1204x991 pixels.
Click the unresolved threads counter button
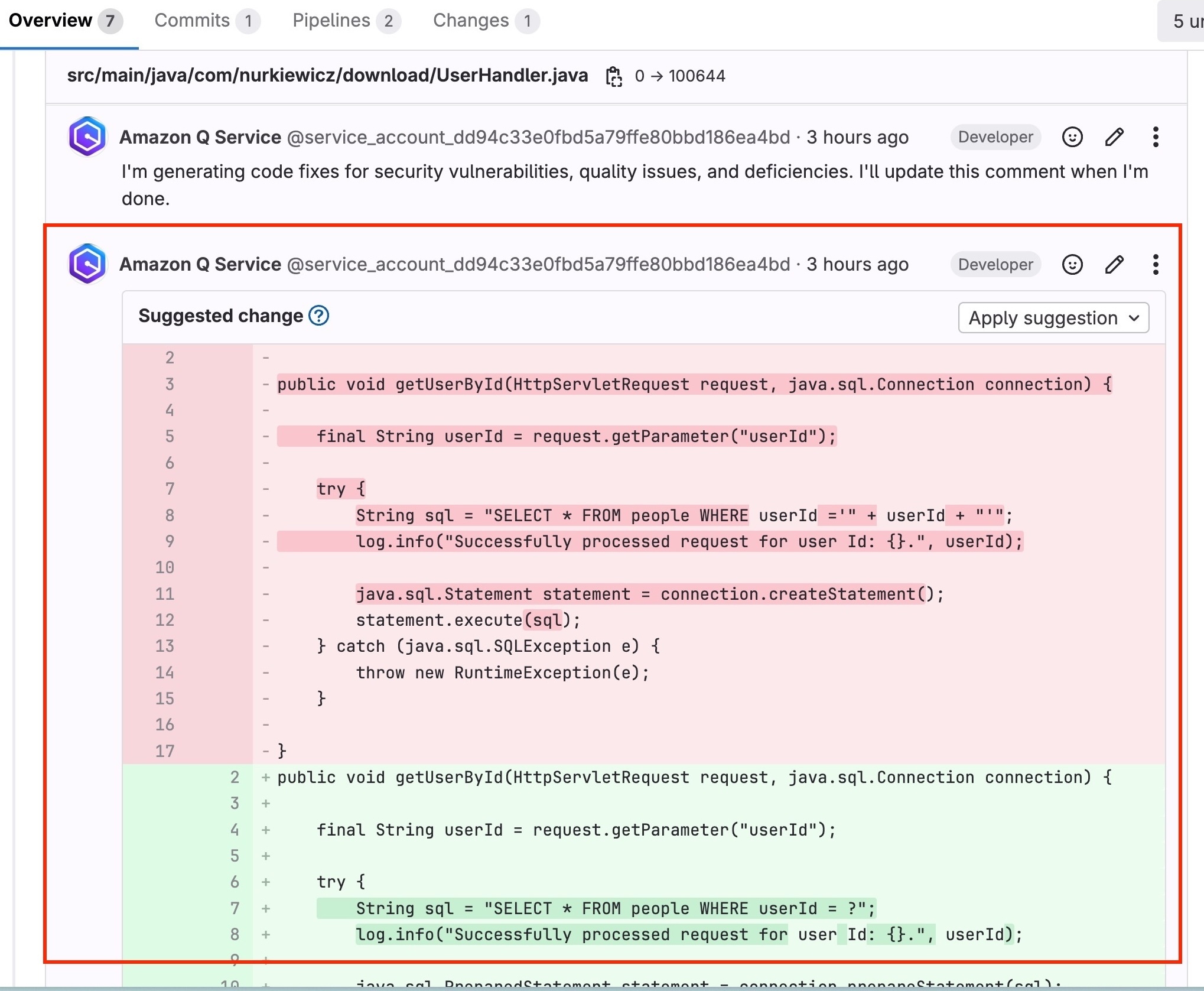pos(1182,21)
